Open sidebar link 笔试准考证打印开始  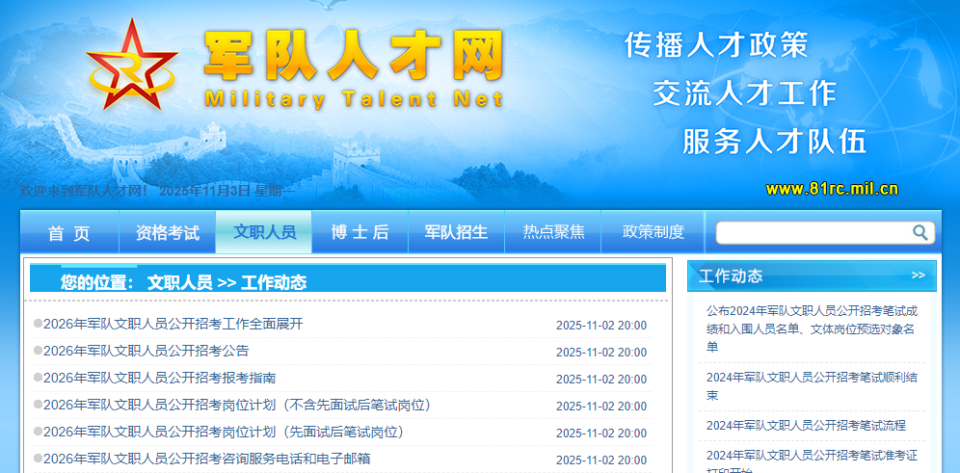812,463
